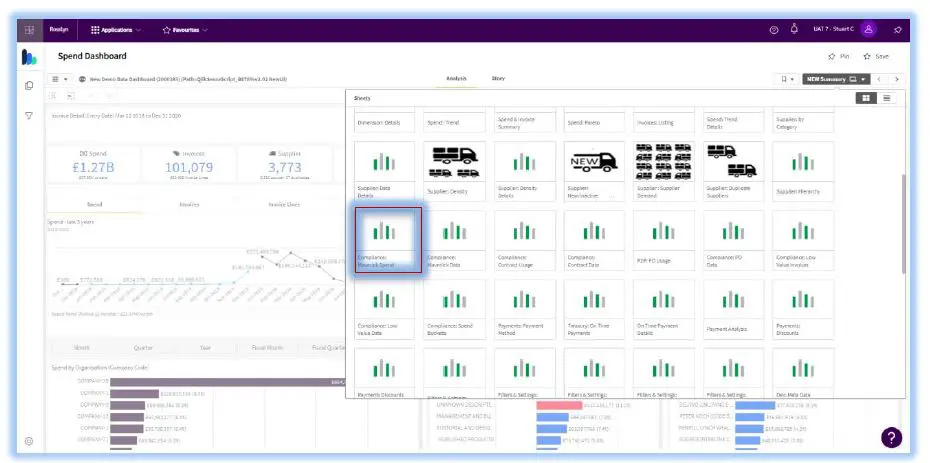This screenshot has width=930, height=463.
Task: Expand the Applications dropdown menu
Action: tap(116, 30)
